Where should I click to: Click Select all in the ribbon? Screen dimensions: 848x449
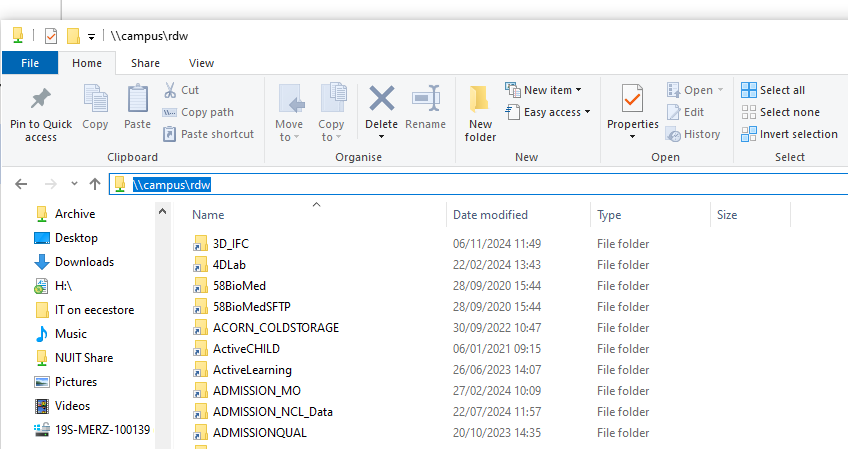coord(774,90)
